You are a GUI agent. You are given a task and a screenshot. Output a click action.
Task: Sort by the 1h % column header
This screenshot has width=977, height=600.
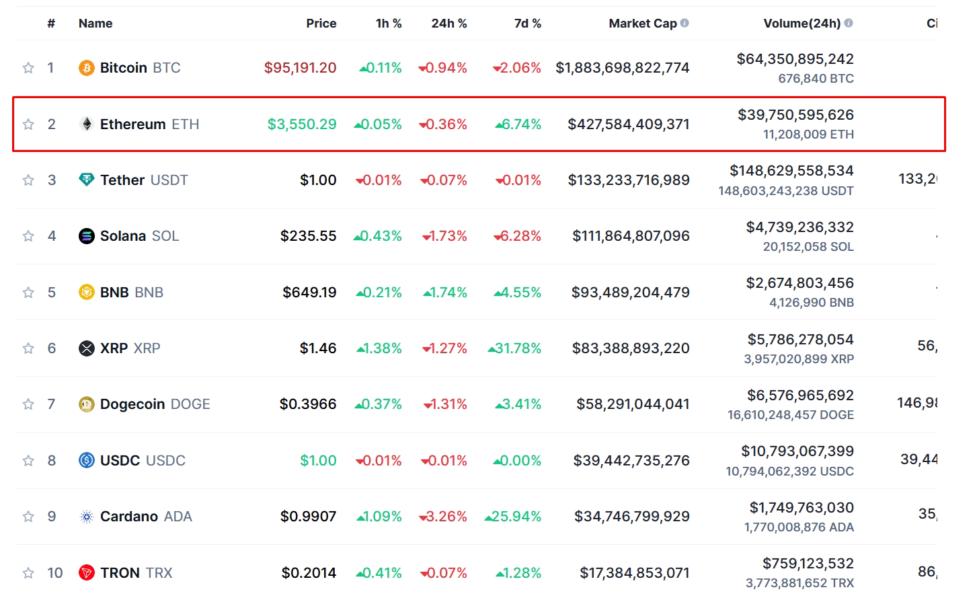pyautogui.click(x=388, y=23)
